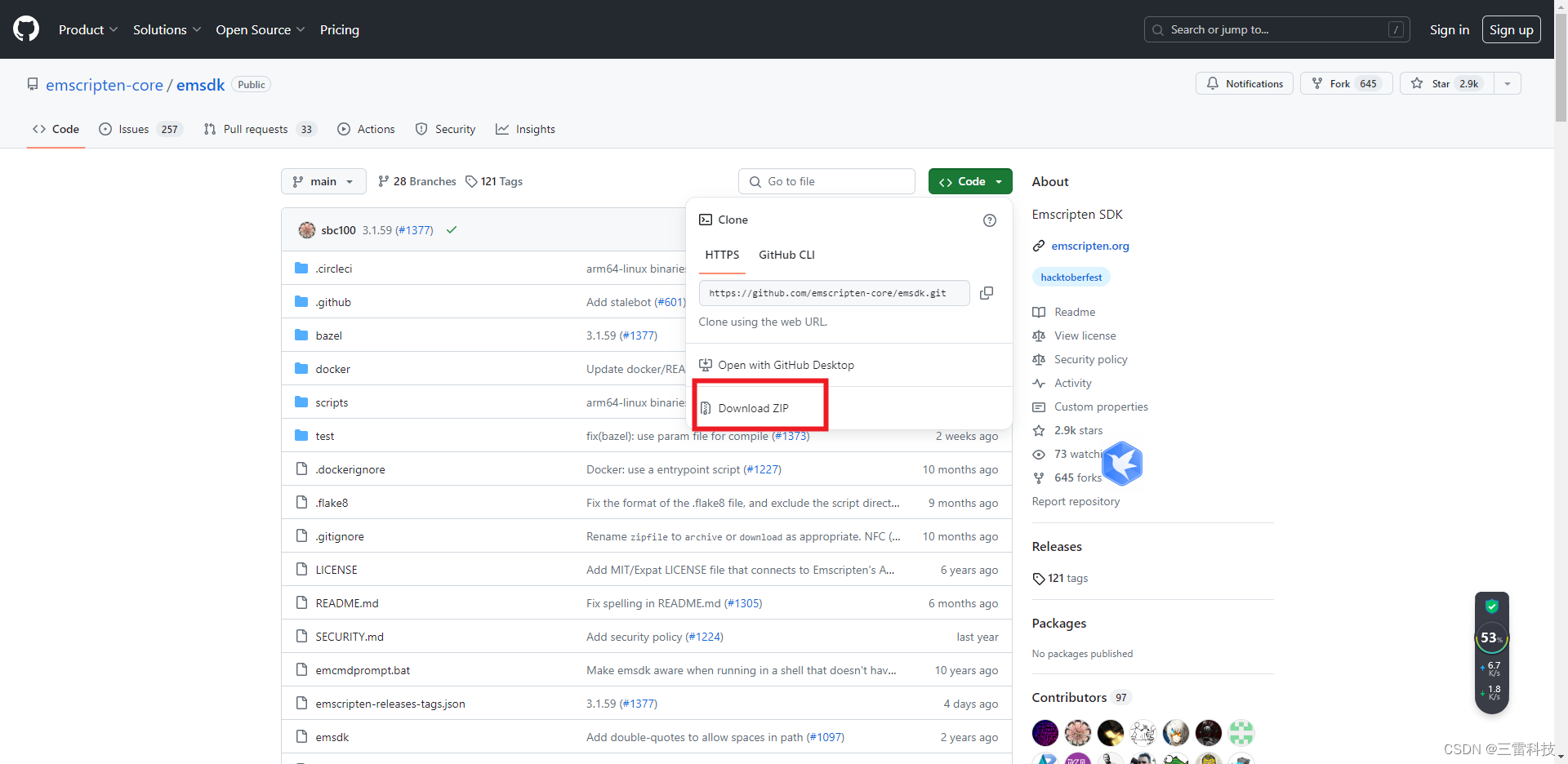The height and width of the screenshot is (764, 1568).
Task: Click sbc100 avatar in commit header
Action: tap(307, 230)
